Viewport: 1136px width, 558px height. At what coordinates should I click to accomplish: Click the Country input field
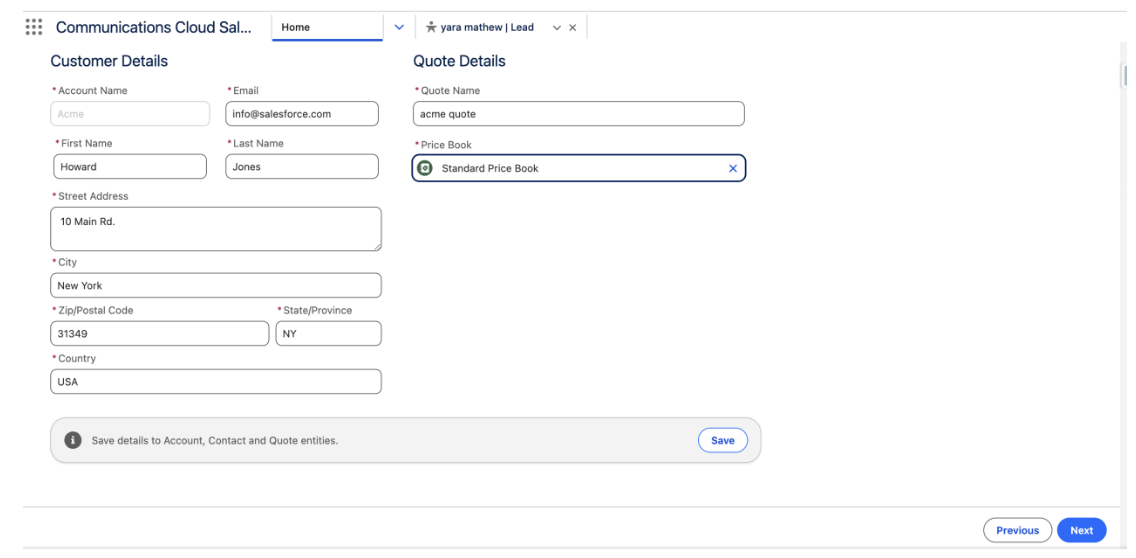[215, 381]
